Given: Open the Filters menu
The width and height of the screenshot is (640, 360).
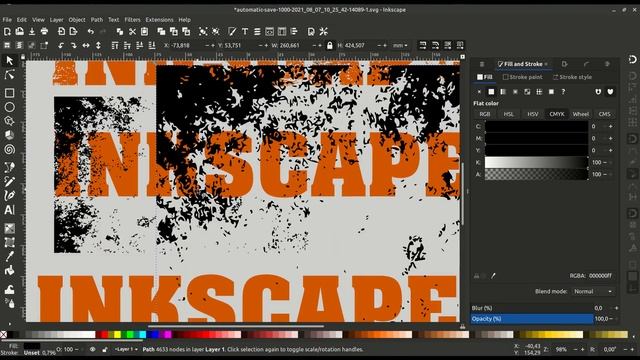Looking at the screenshot, I should [132, 20].
